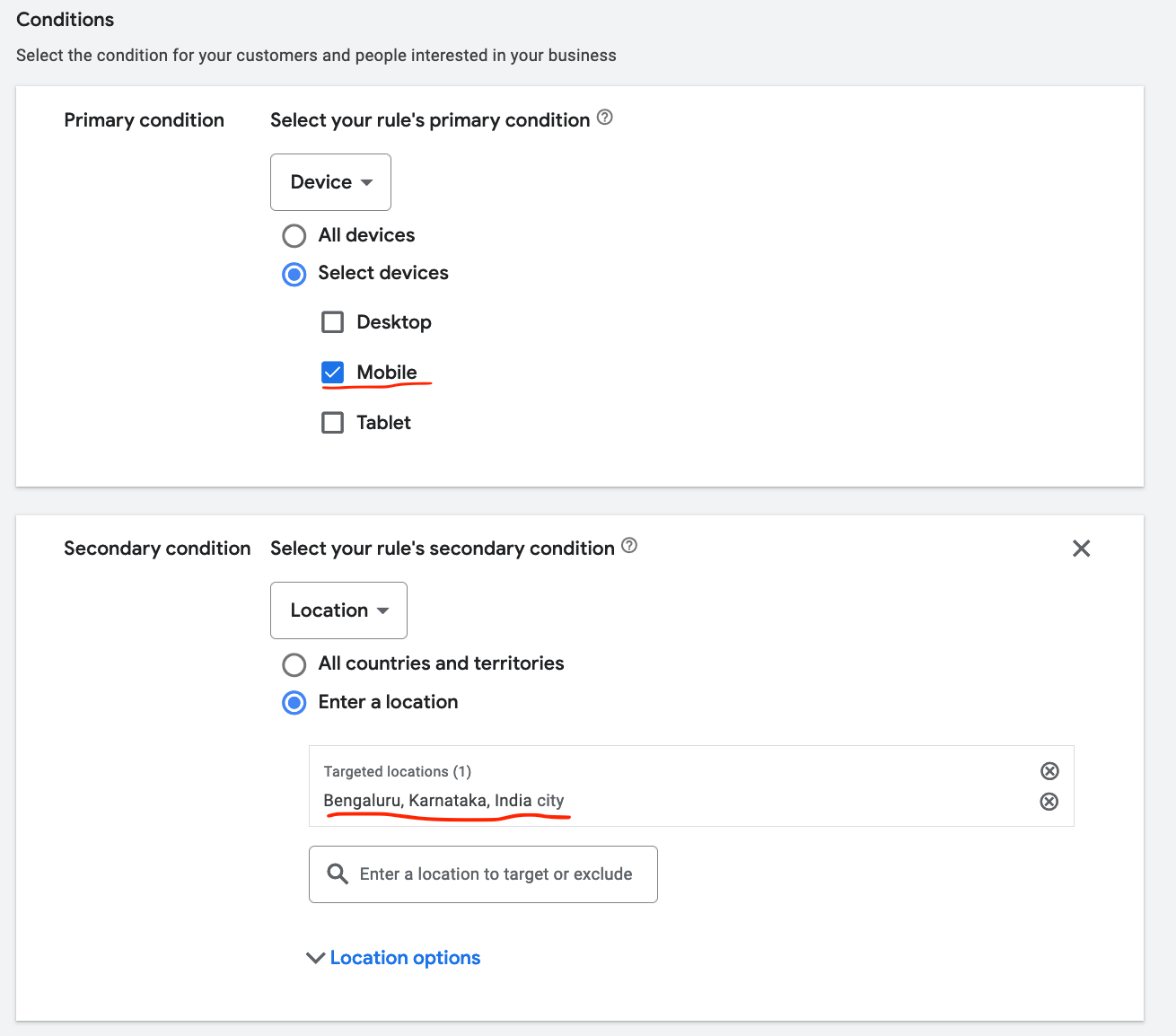Choose the Select devices radio option
The height and width of the screenshot is (1036, 1176).
294,274
